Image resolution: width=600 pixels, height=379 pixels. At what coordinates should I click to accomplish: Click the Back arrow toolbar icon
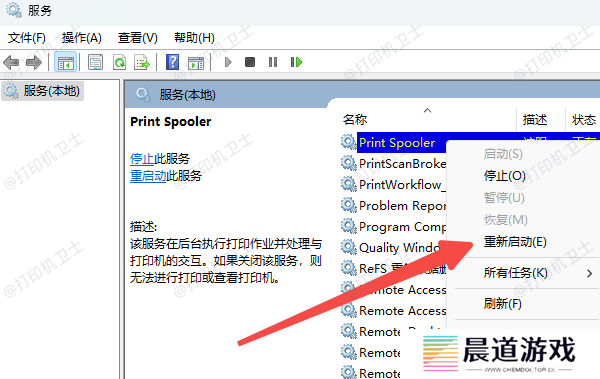click(x=11, y=62)
